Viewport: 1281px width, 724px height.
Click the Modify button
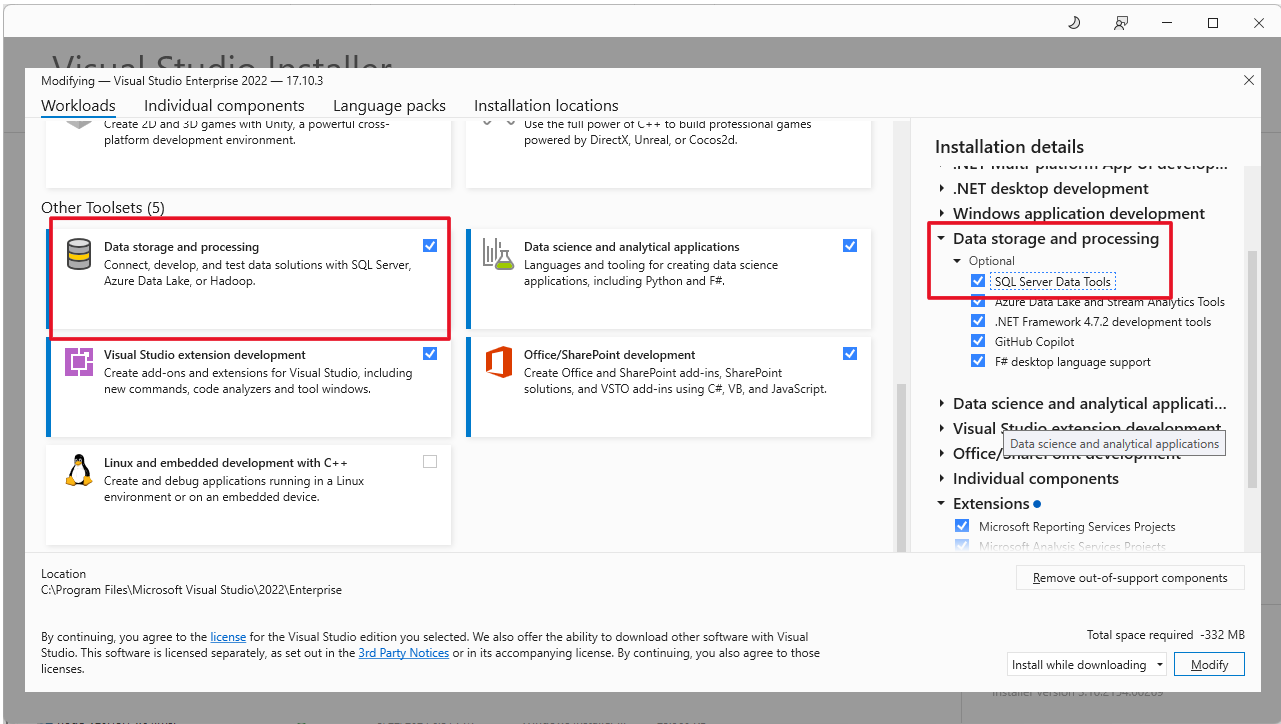[1209, 664]
